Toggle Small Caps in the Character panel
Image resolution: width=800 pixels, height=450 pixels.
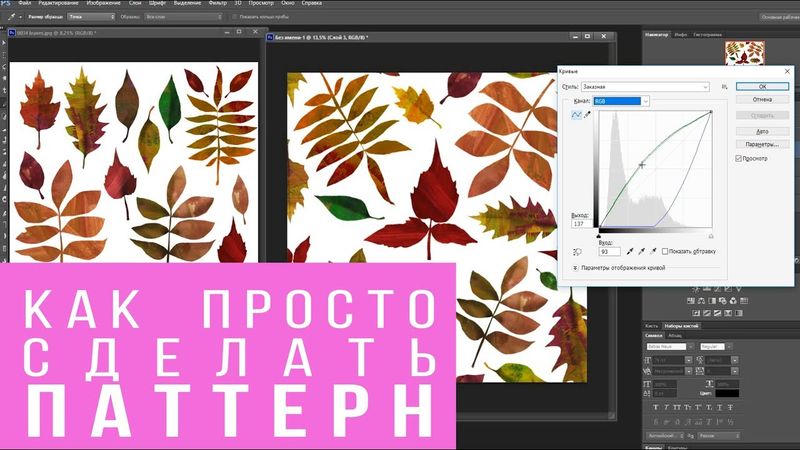687,407
